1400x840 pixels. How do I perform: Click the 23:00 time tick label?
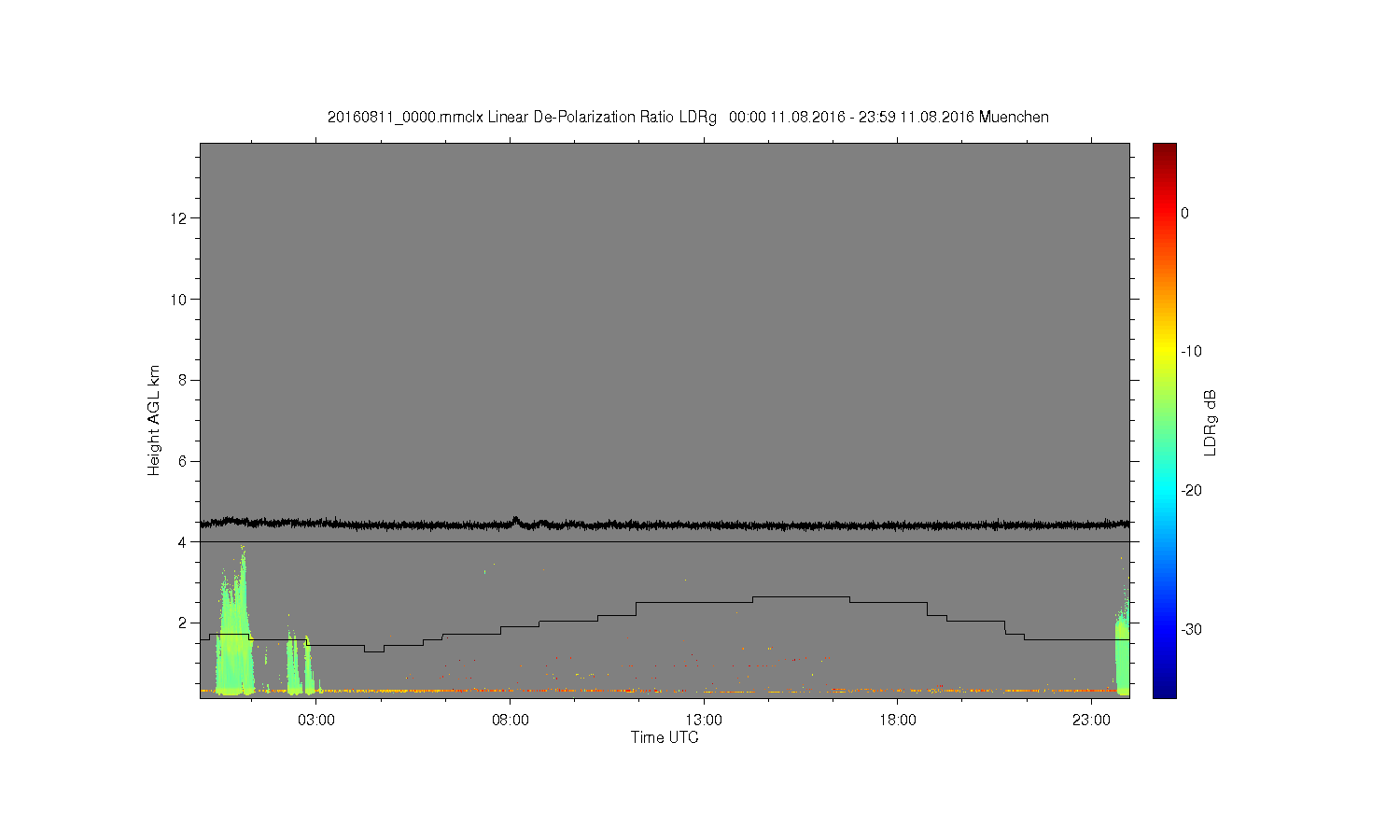pyautogui.click(x=1091, y=721)
